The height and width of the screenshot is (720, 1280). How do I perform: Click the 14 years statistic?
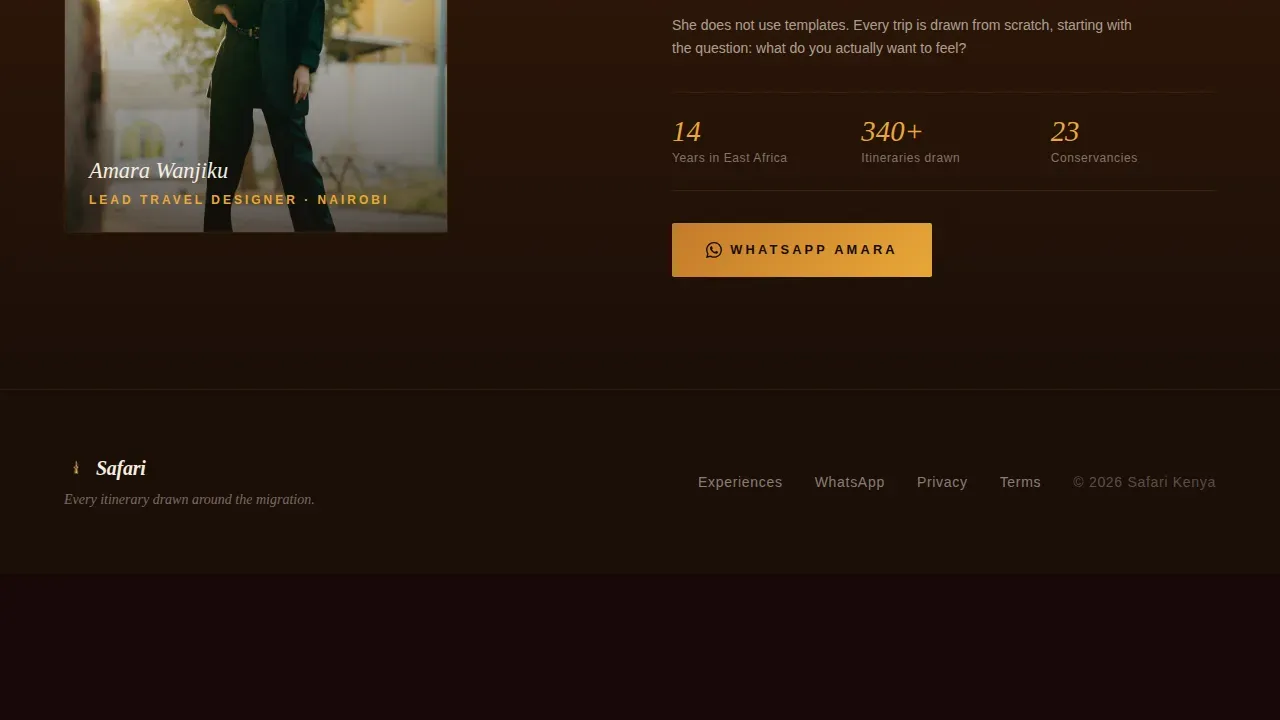click(x=687, y=132)
